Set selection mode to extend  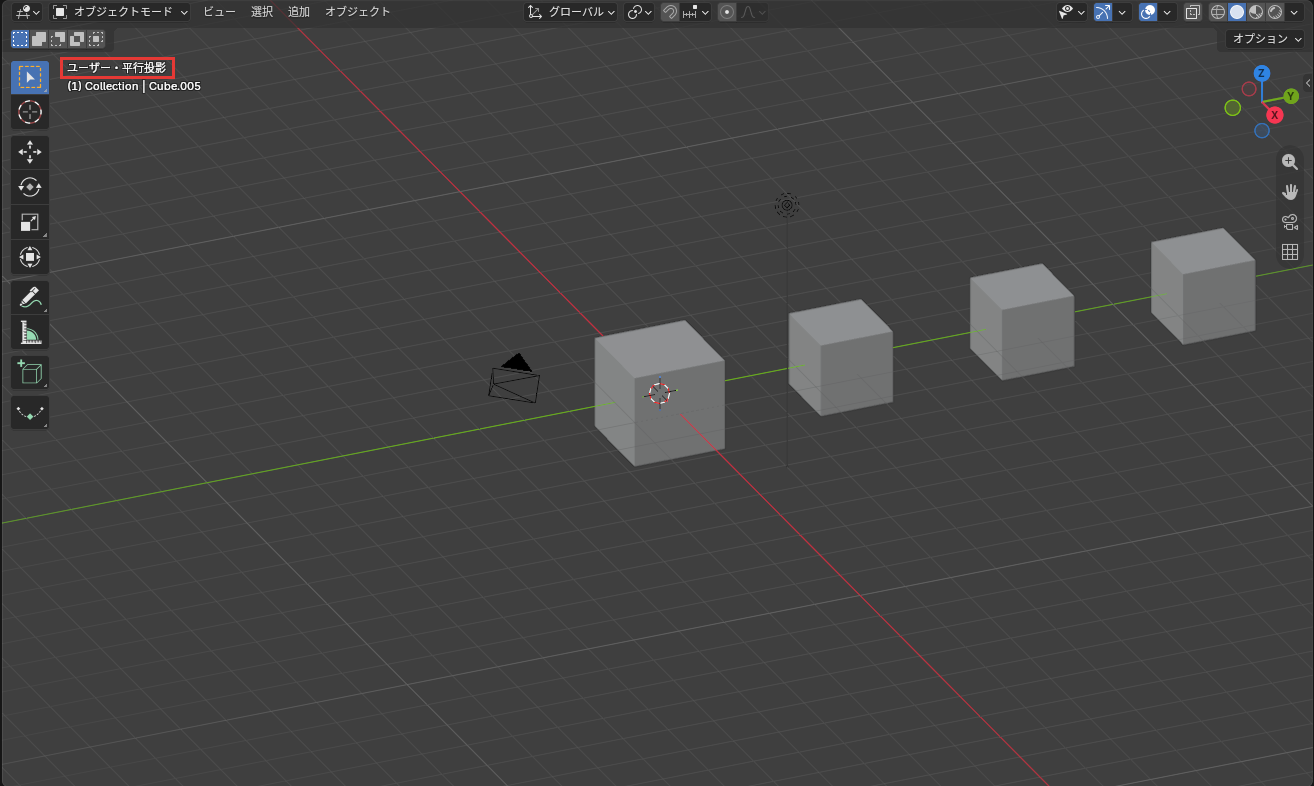[39, 39]
